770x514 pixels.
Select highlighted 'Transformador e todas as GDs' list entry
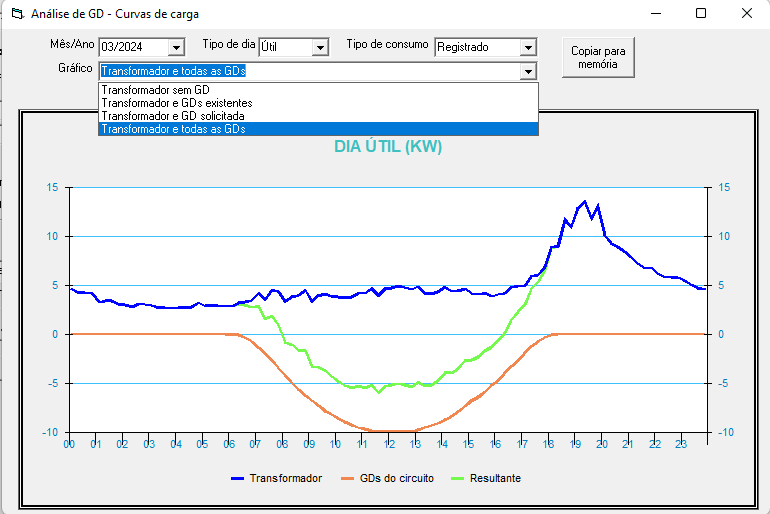tap(173, 129)
